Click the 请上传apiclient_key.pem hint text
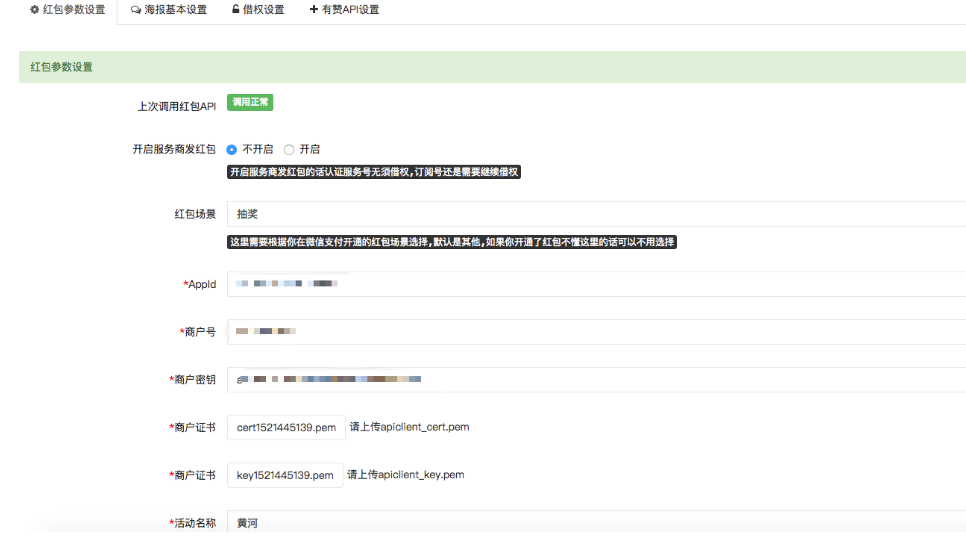 (x=406, y=475)
